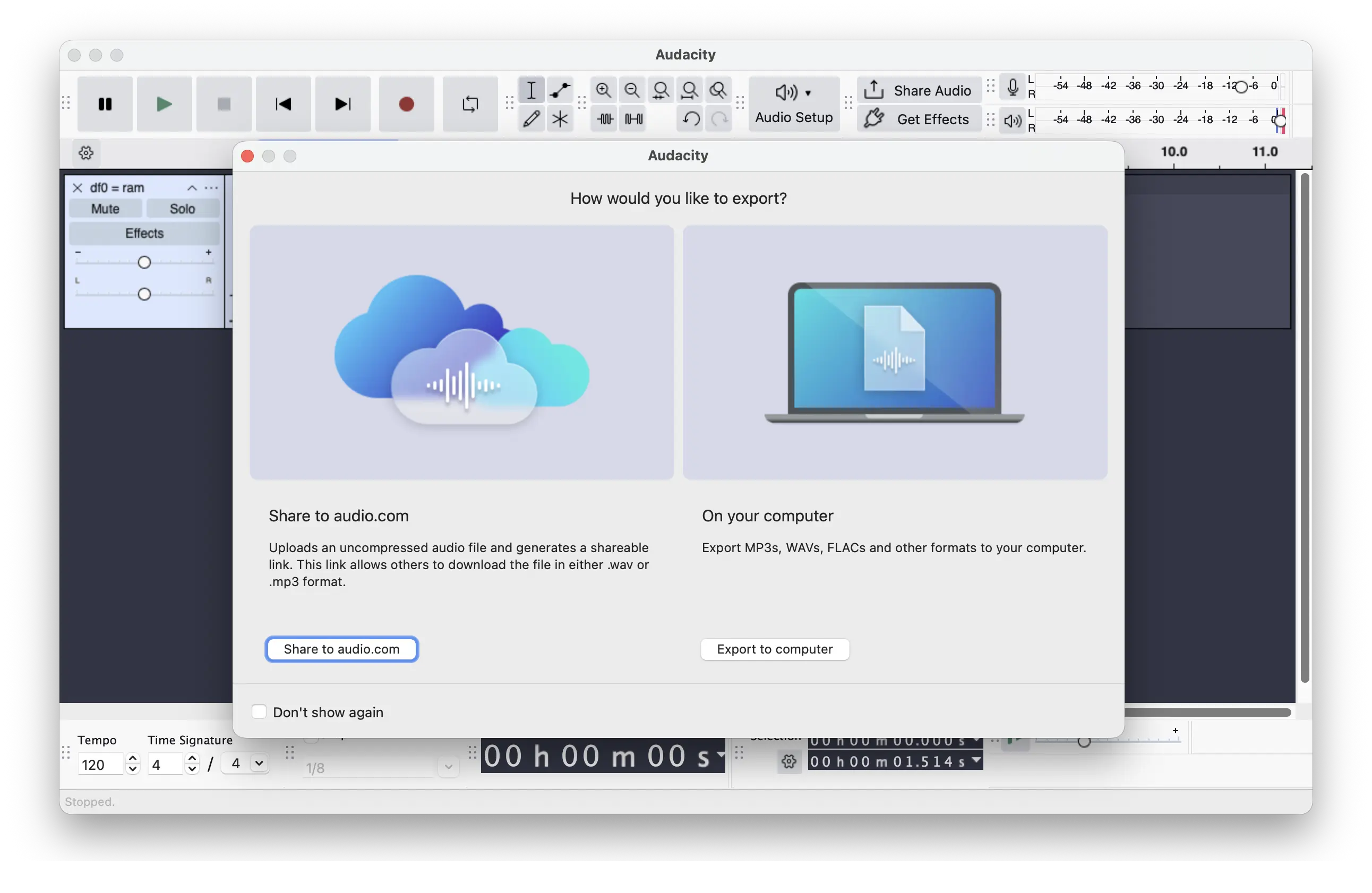Image resolution: width=1372 pixels, height=893 pixels.
Task: Fit project to width with zoom icon
Action: (690, 90)
